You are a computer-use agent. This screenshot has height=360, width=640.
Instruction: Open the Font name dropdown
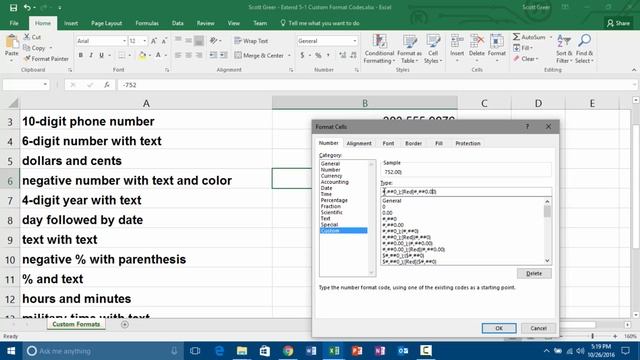tap(124, 41)
